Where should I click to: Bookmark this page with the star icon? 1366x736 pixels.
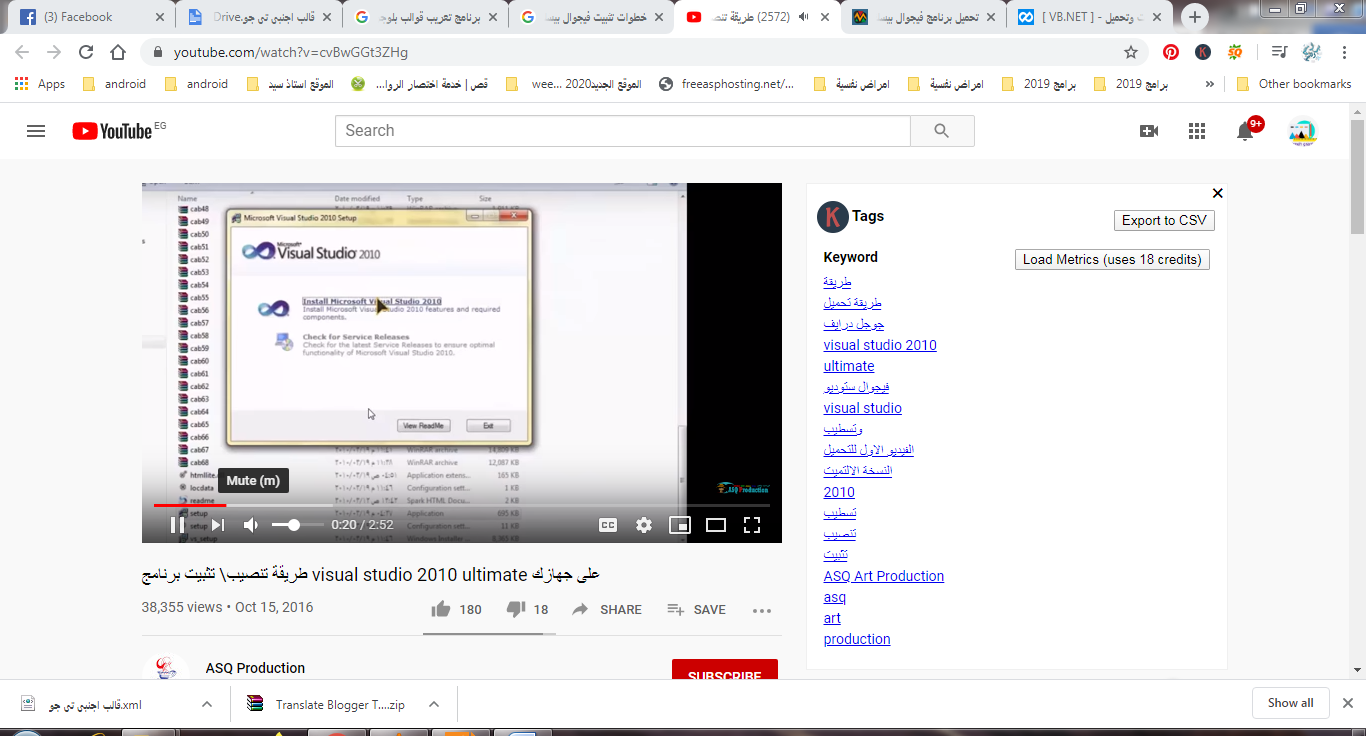coord(1131,52)
